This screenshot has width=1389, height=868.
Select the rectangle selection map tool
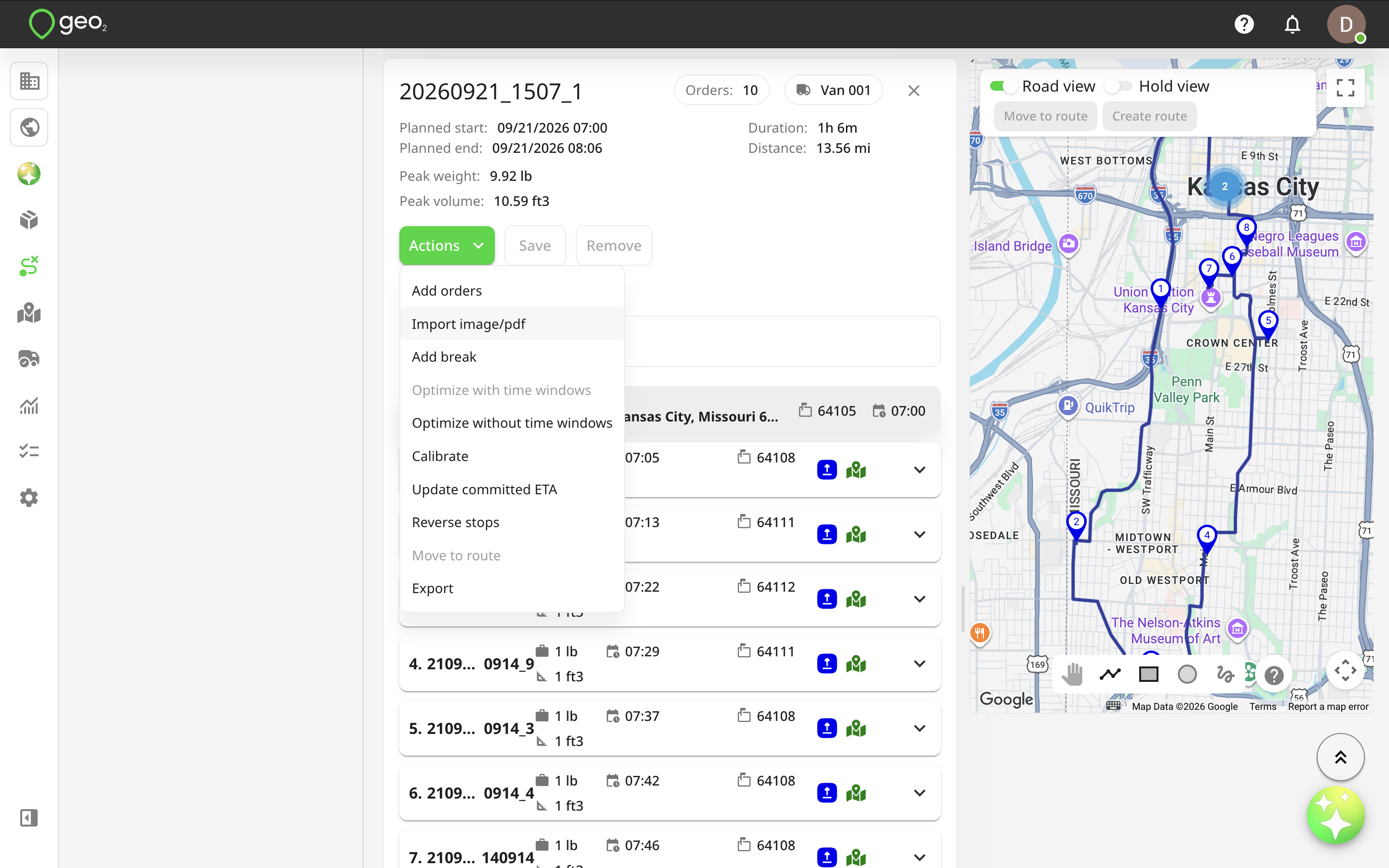click(1148, 674)
